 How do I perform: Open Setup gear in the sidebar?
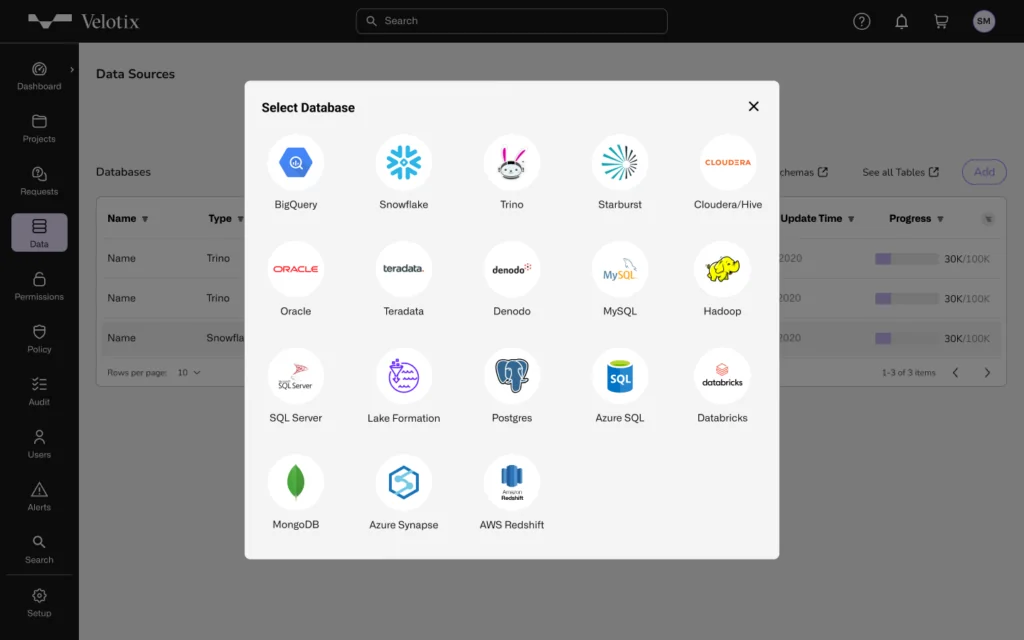point(39,603)
